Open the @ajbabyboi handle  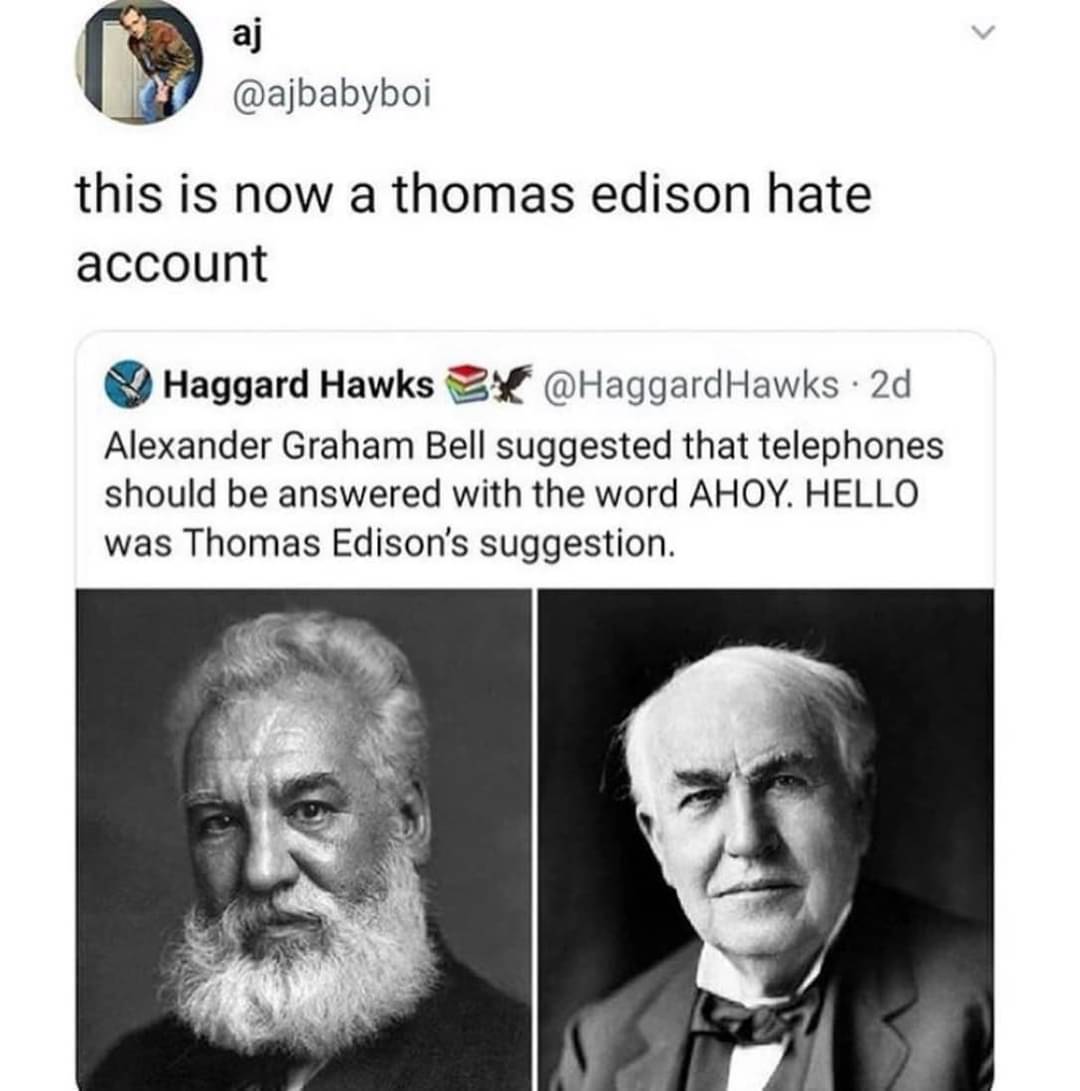[332, 95]
